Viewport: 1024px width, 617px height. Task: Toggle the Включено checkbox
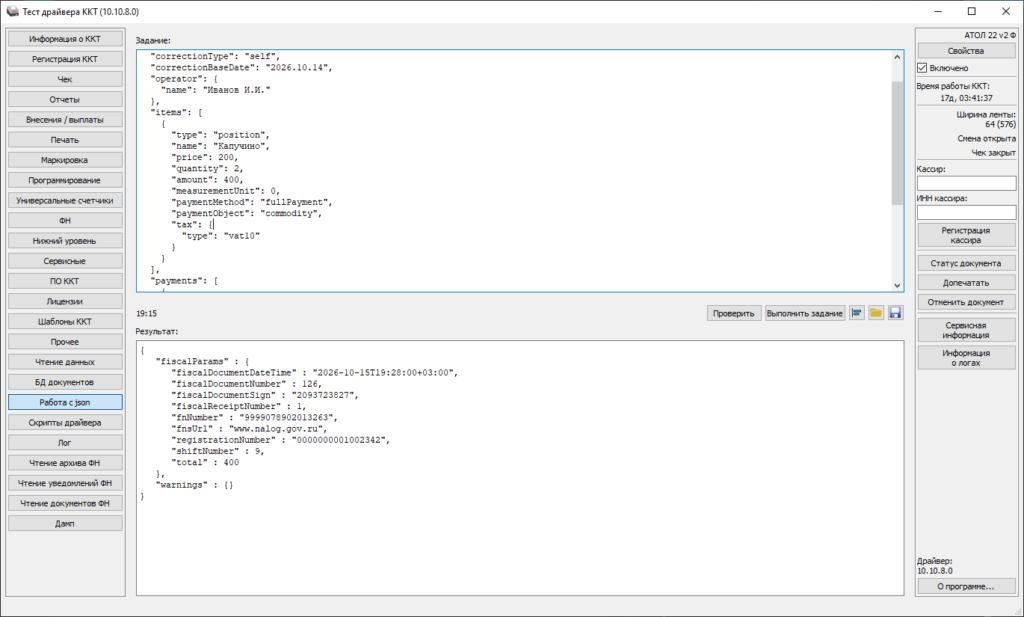[x=922, y=68]
